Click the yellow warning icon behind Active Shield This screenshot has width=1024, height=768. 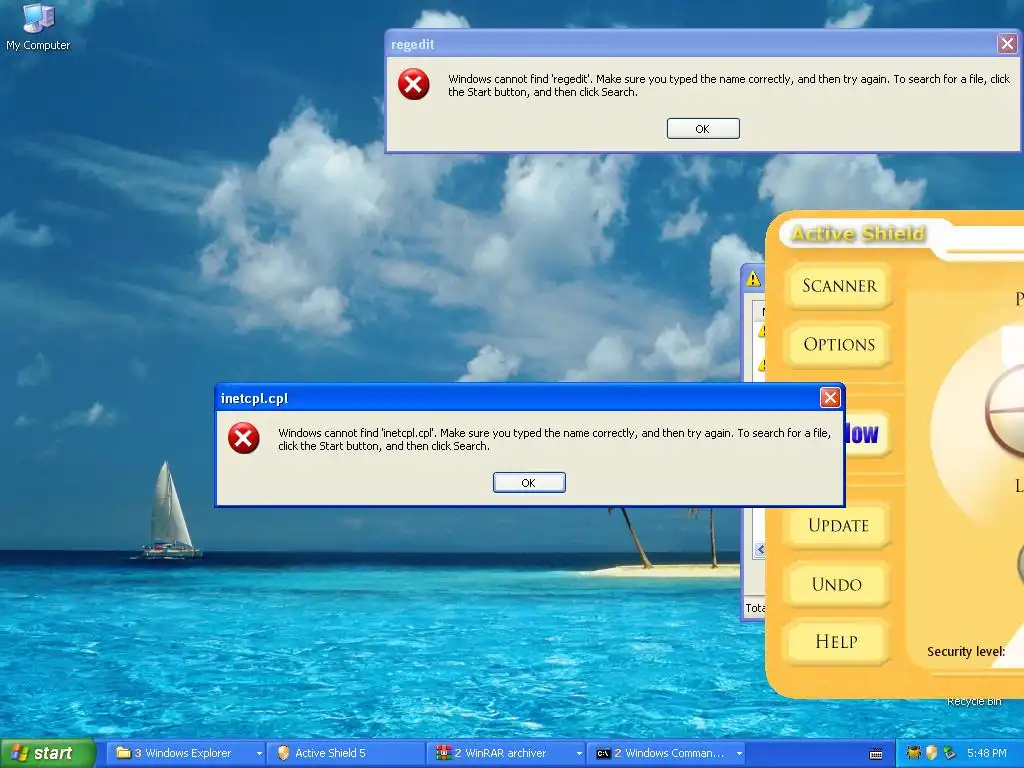coord(754,280)
